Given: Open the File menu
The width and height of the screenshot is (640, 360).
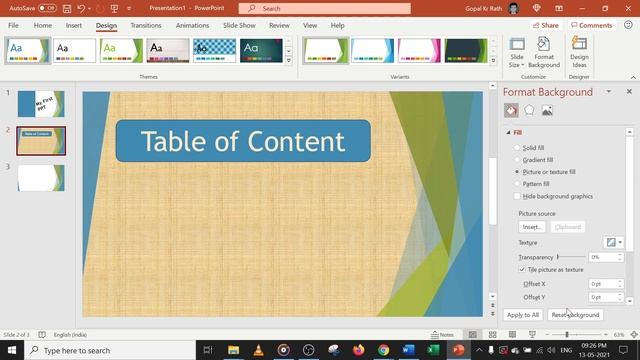Looking at the screenshot, I should (x=13, y=25).
